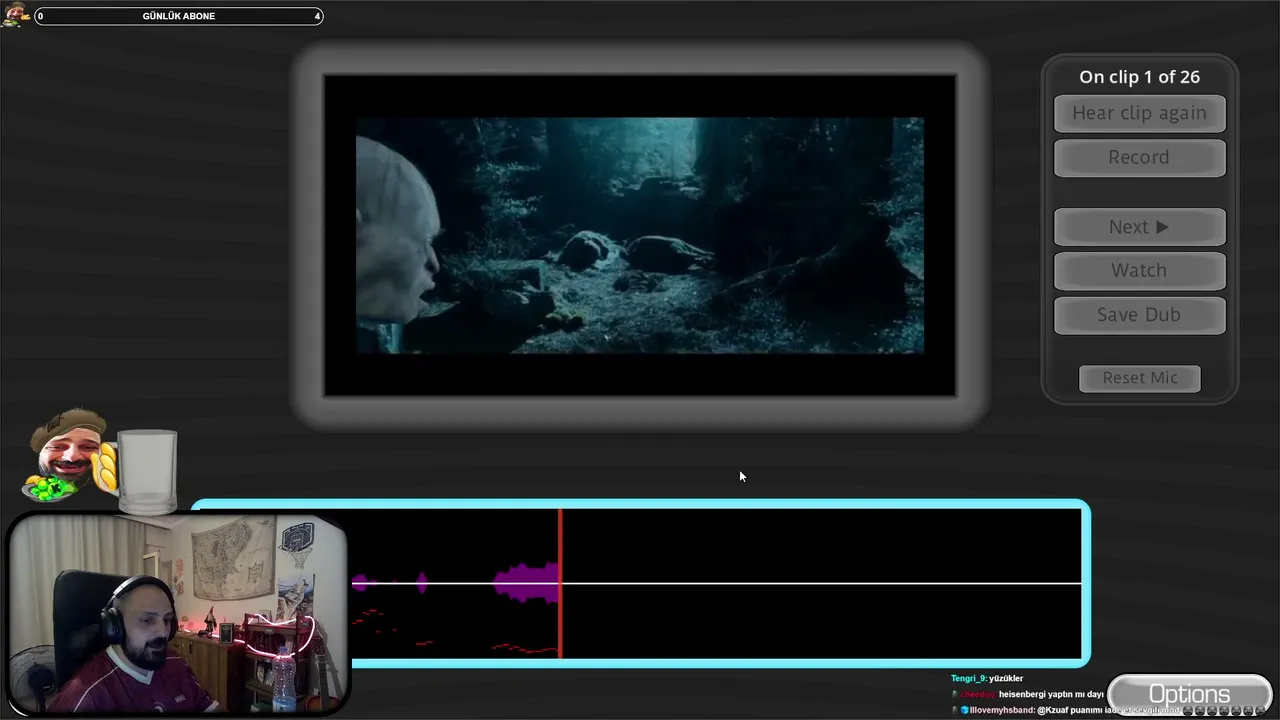Click the bearded face emote with beret

point(68,455)
